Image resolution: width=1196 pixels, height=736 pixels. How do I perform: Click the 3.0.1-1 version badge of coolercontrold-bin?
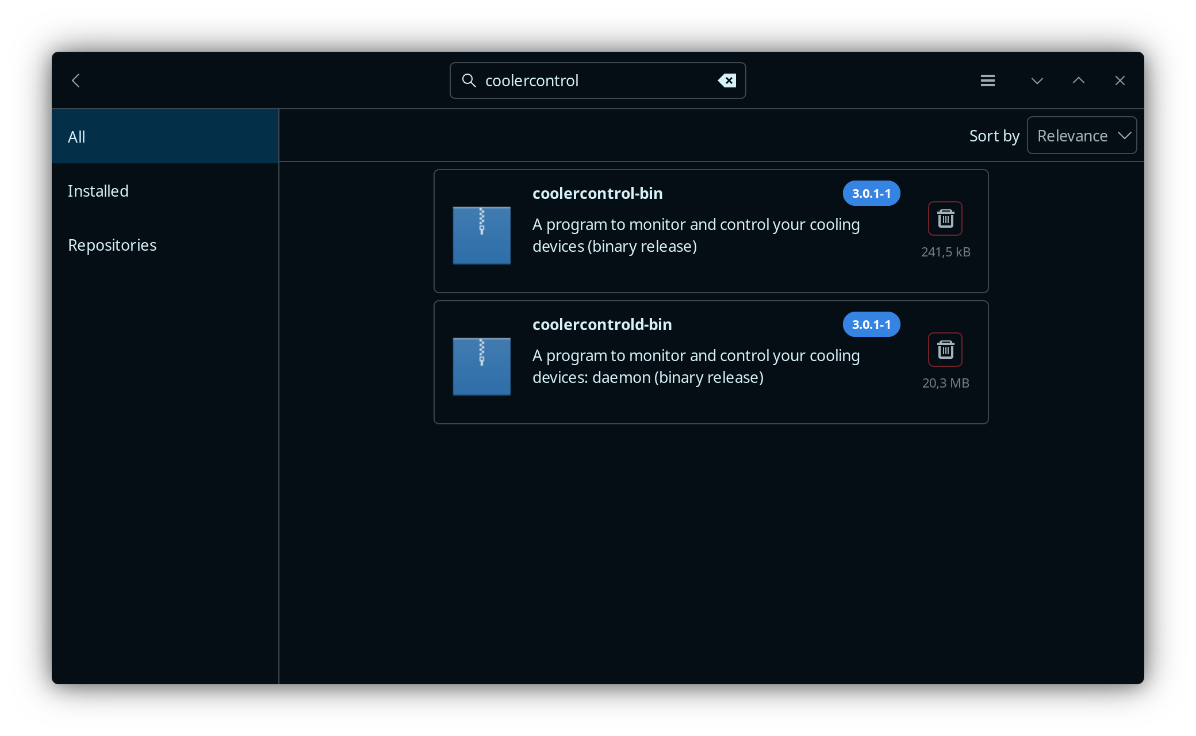[871, 325]
